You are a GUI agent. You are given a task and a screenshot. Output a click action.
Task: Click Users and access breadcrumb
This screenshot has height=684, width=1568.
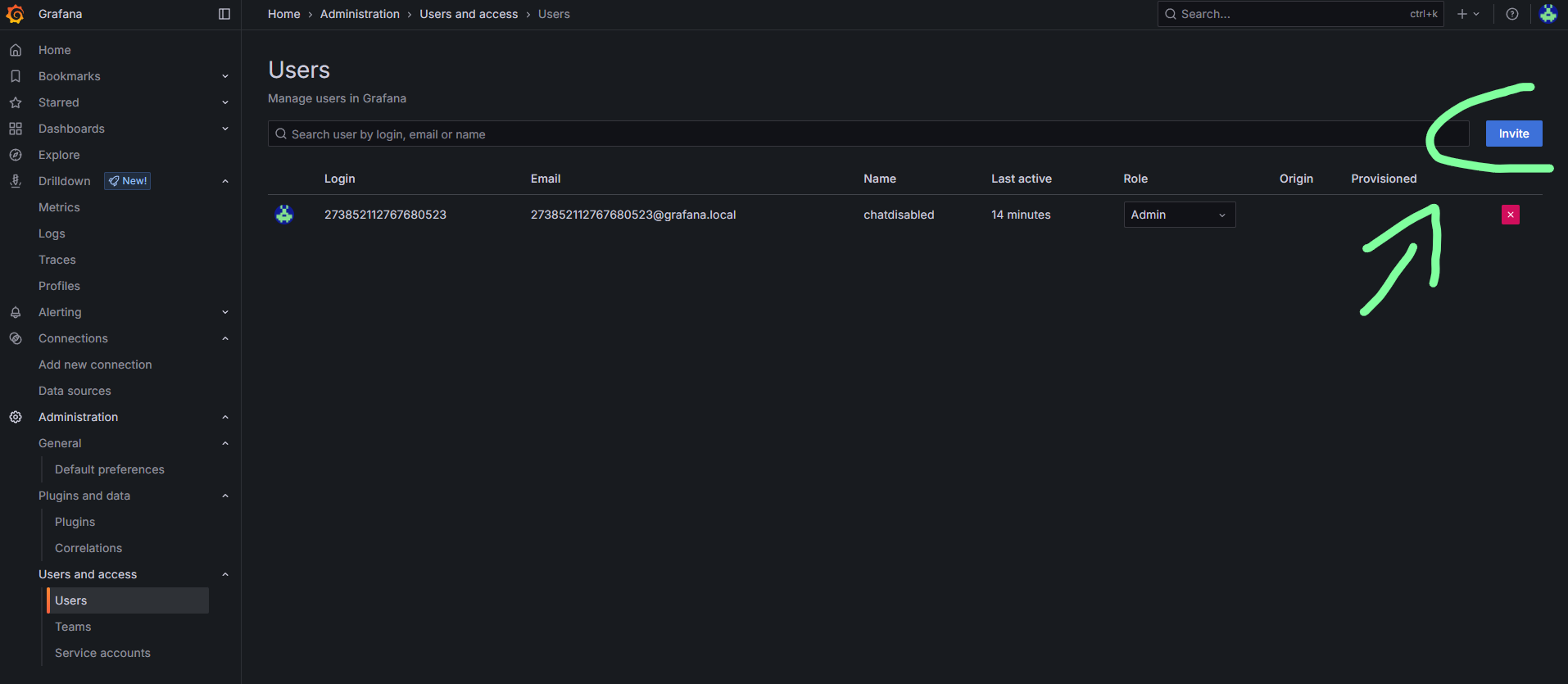click(469, 14)
